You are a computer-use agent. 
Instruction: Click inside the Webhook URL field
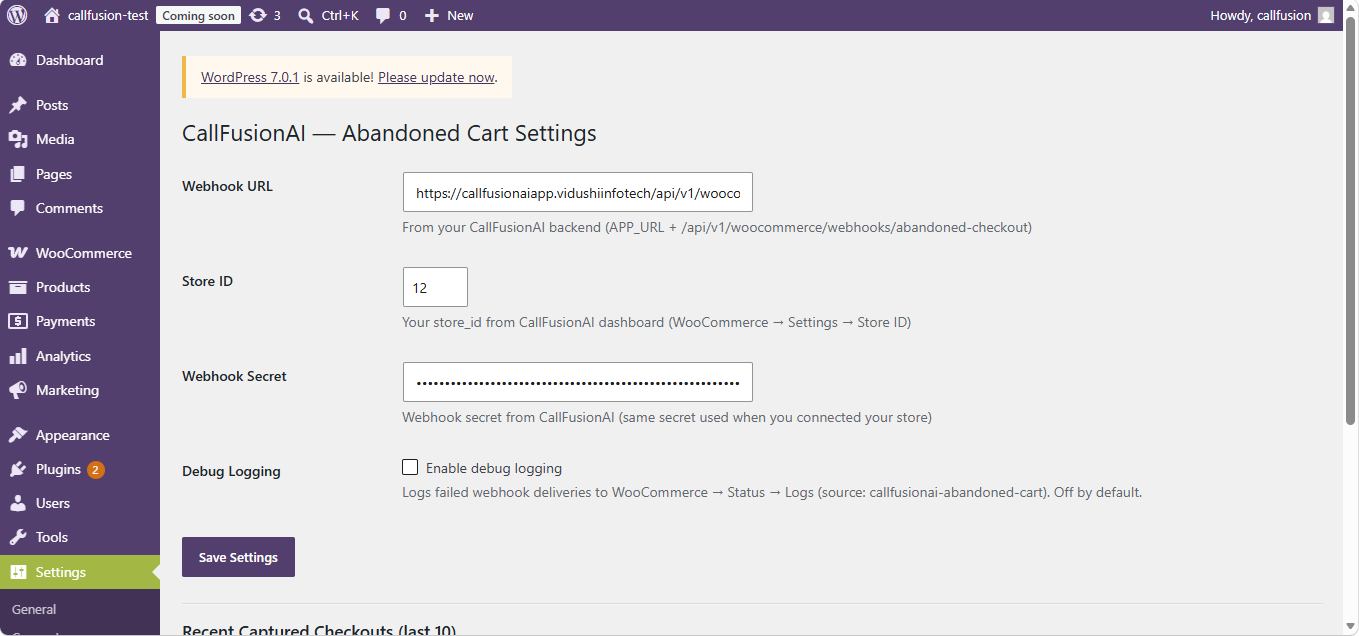pos(577,192)
